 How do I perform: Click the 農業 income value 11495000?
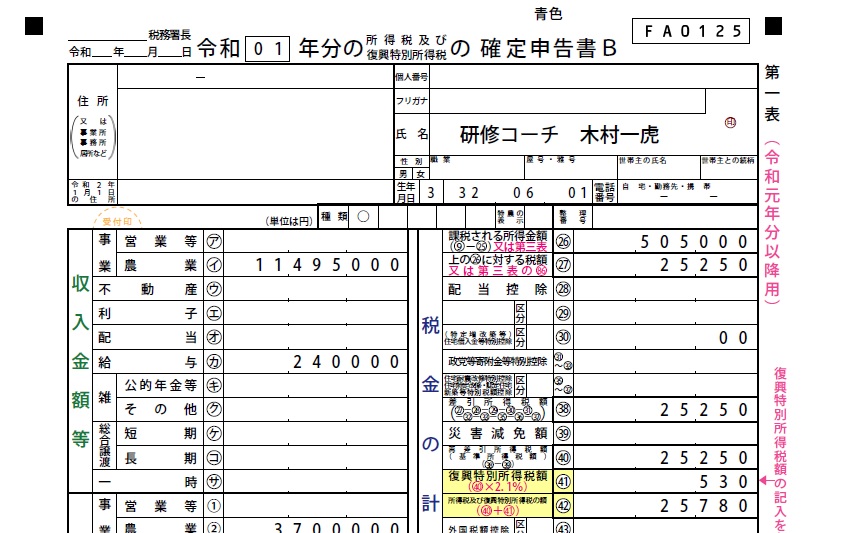[x=327, y=265]
